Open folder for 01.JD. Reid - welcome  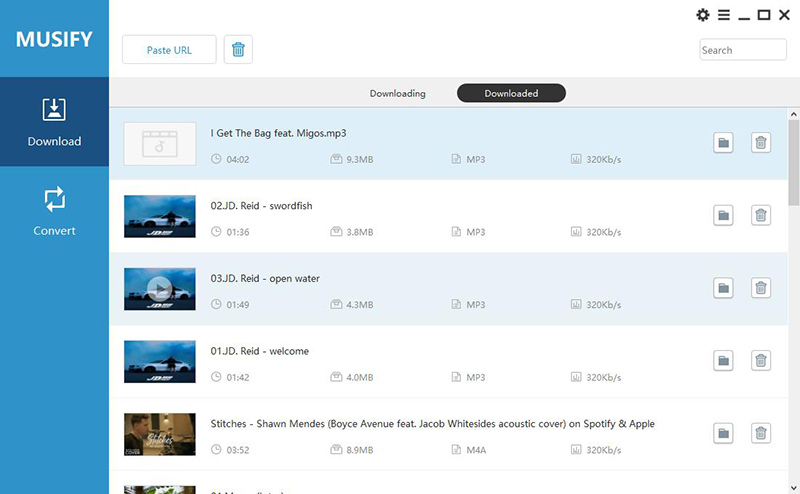click(723, 361)
